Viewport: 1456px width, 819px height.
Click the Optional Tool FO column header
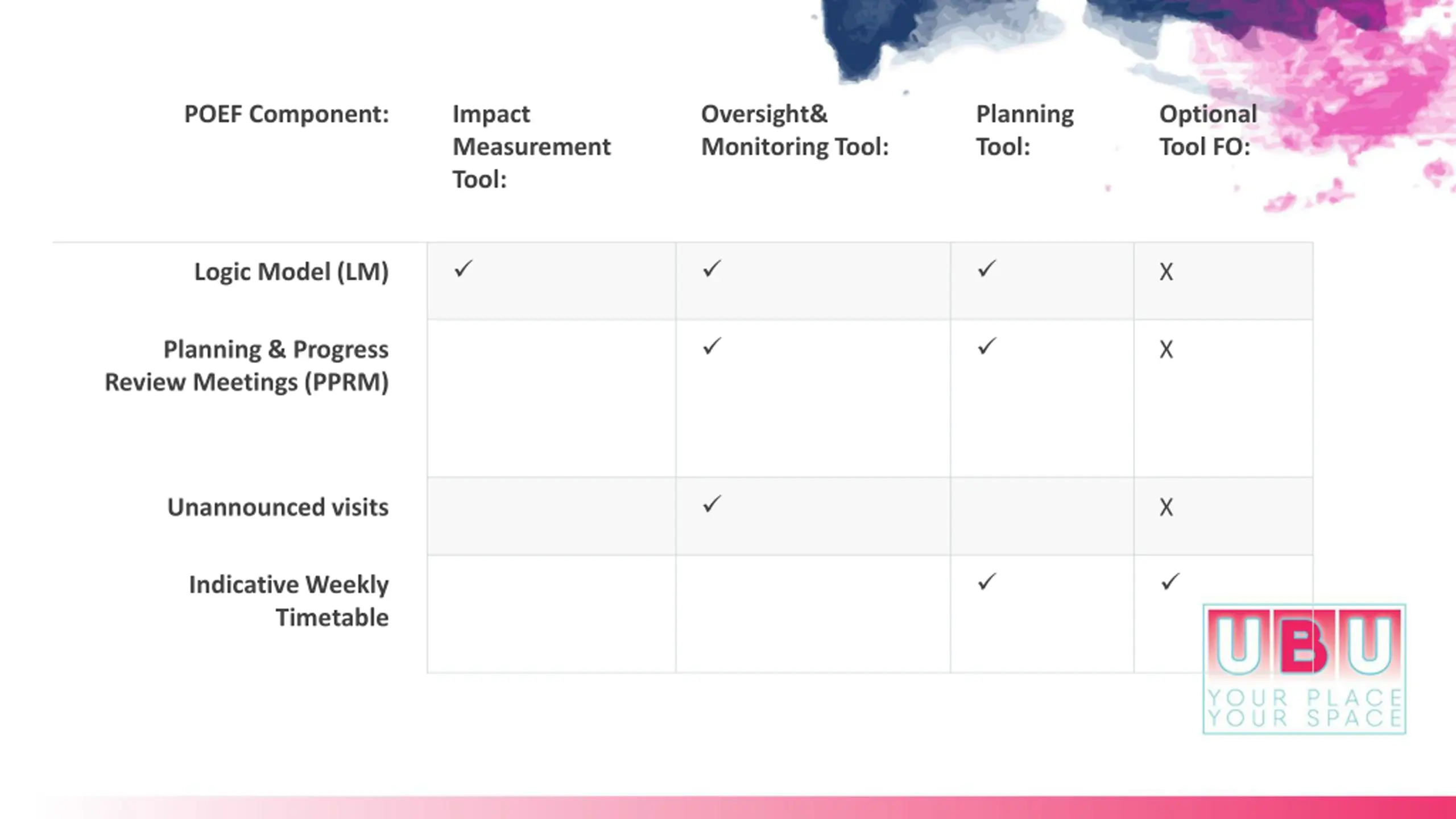pos(1208,130)
